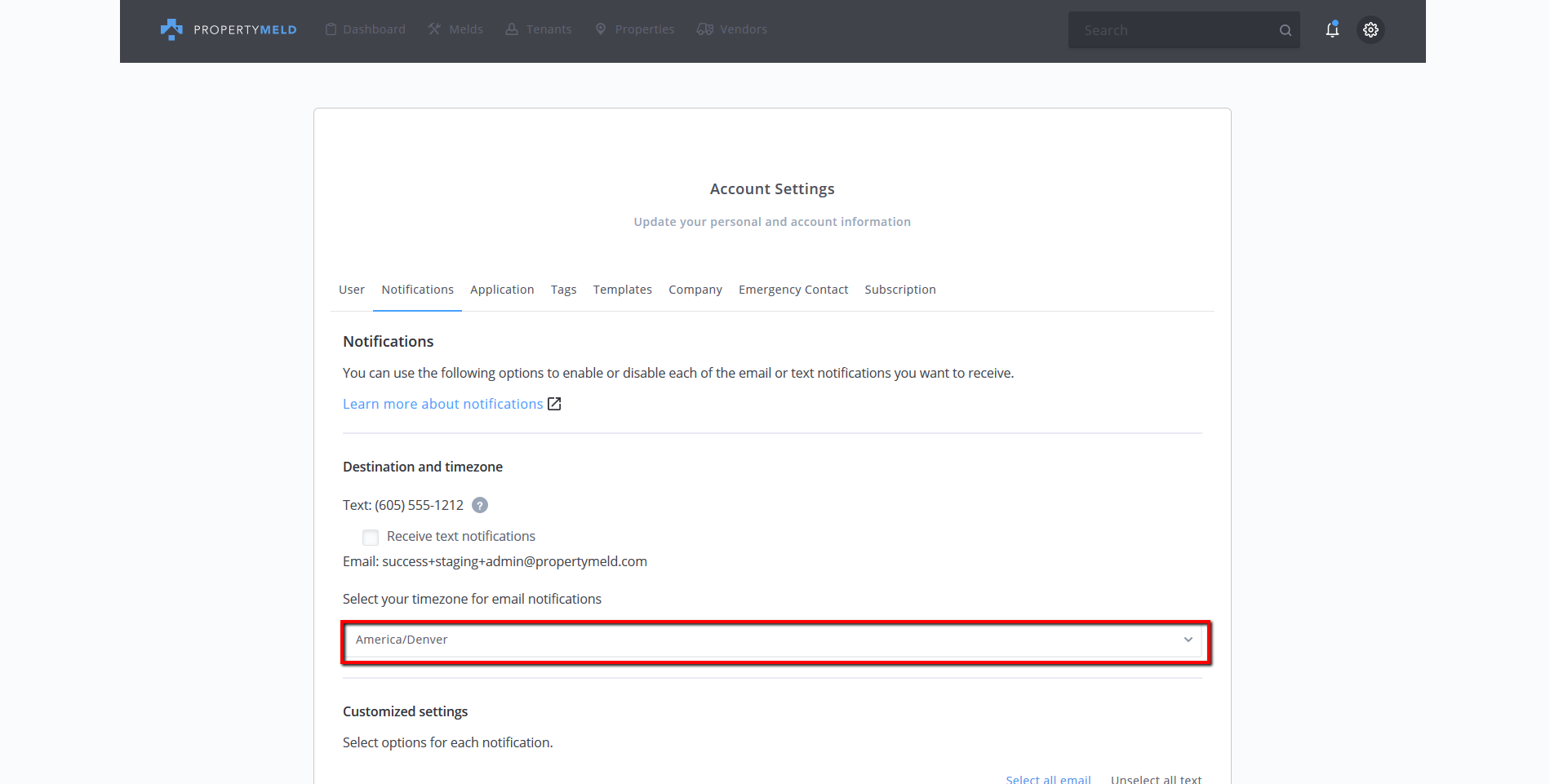Open the Tenants page
The height and width of the screenshot is (784, 1550).
(539, 29)
